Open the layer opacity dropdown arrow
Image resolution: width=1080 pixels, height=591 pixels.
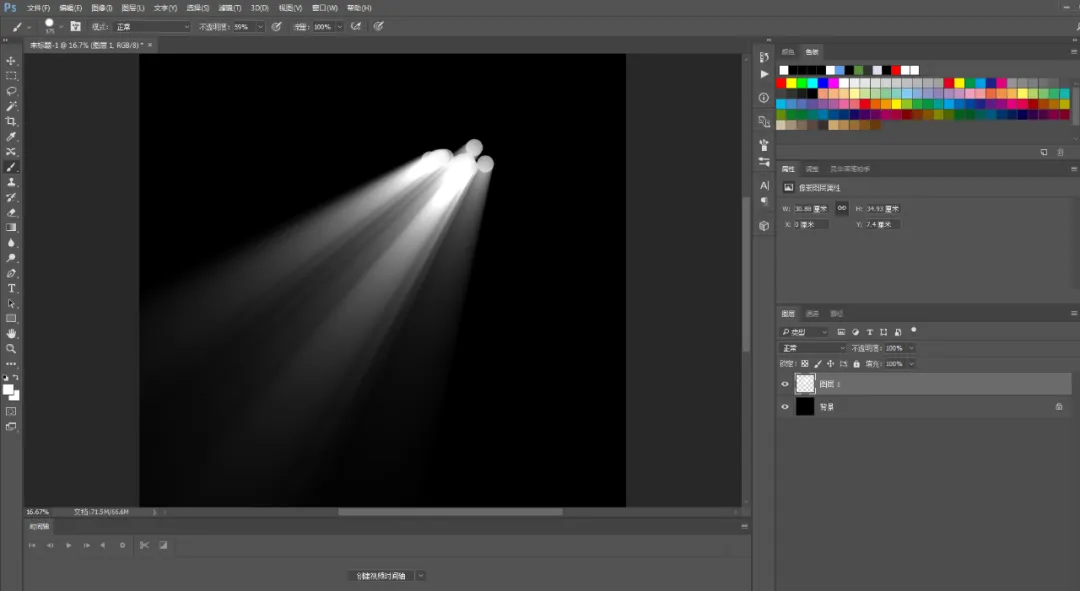point(911,348)
